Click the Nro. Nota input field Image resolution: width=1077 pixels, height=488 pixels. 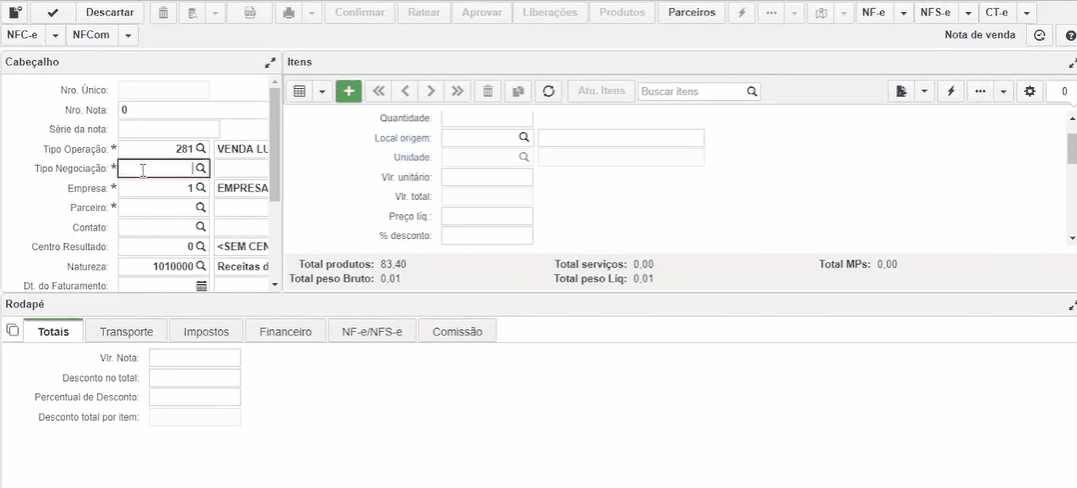[x=193, y=109]
